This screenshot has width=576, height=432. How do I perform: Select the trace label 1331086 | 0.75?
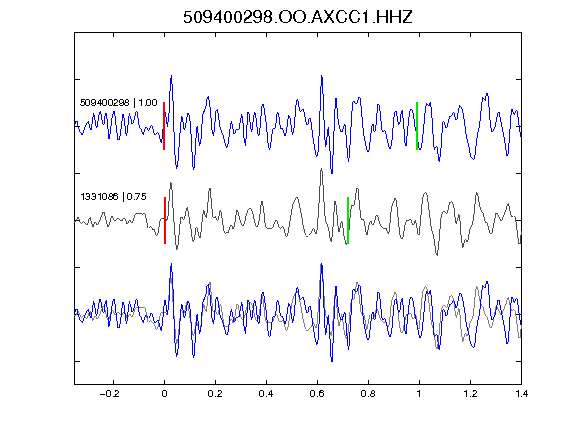(x=113, y=197)
